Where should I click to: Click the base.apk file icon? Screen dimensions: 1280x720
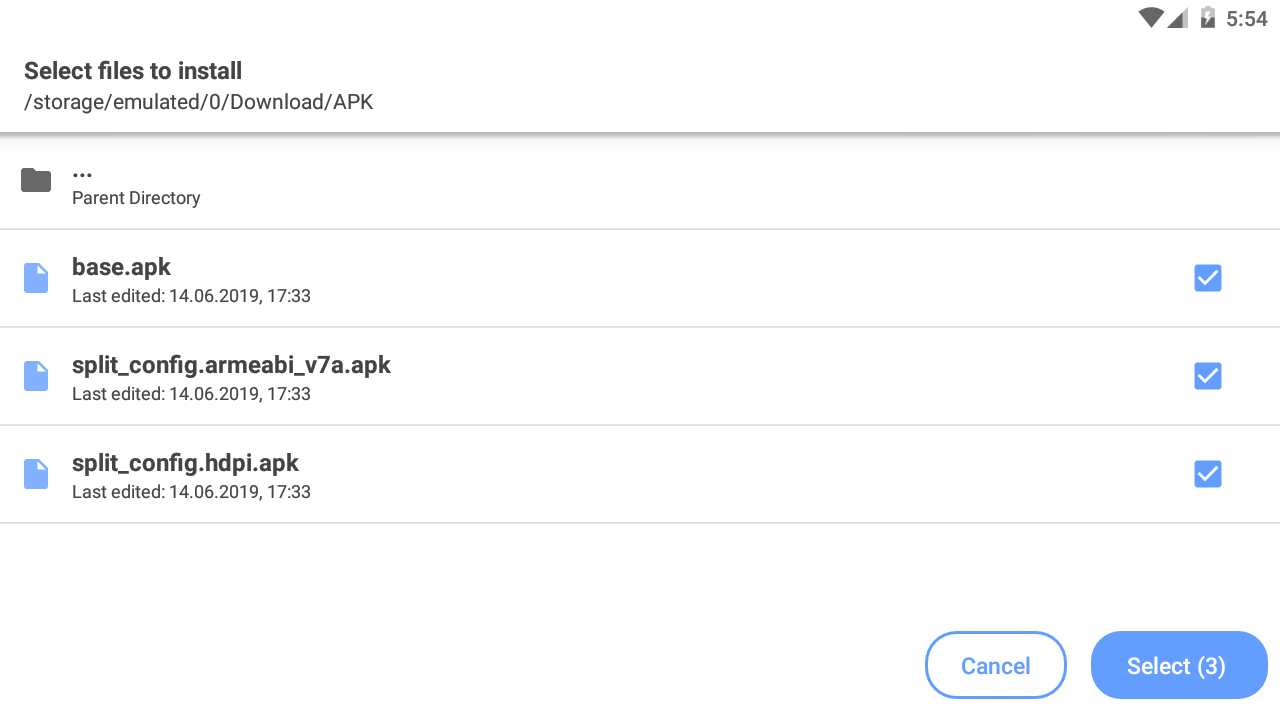[x=36, y=278]
